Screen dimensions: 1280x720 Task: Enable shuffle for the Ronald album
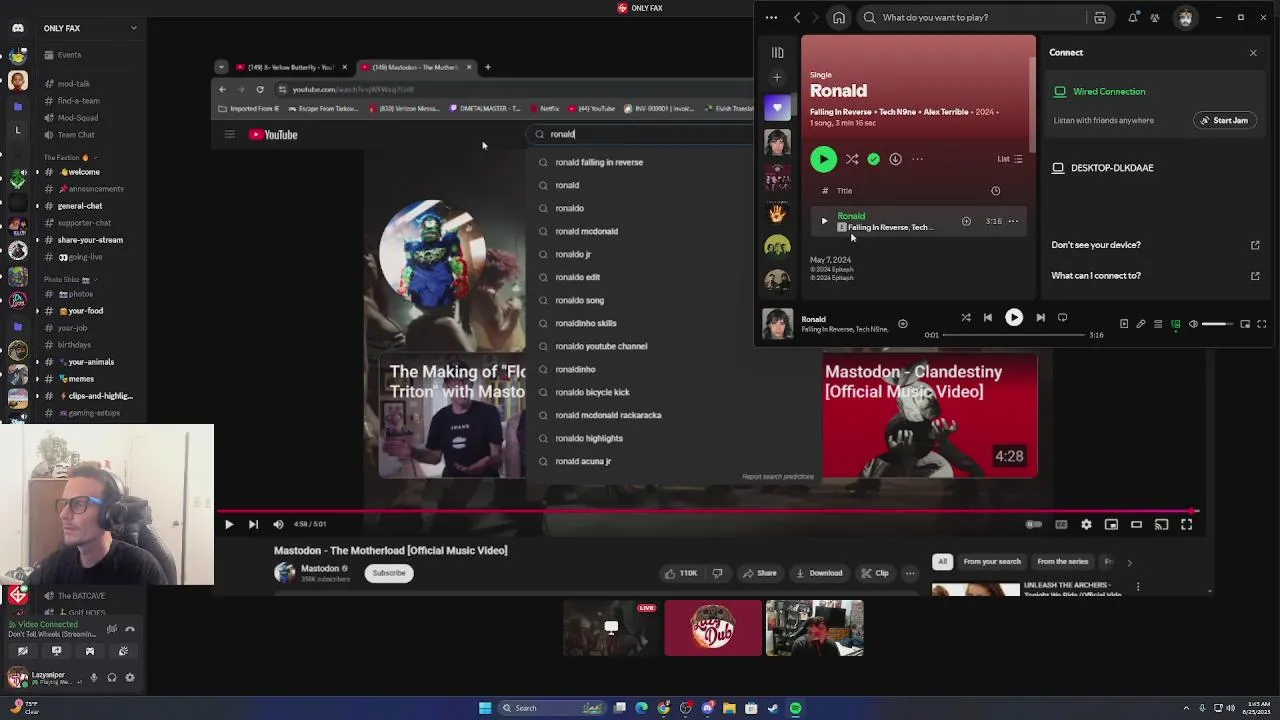coord(852,159)
